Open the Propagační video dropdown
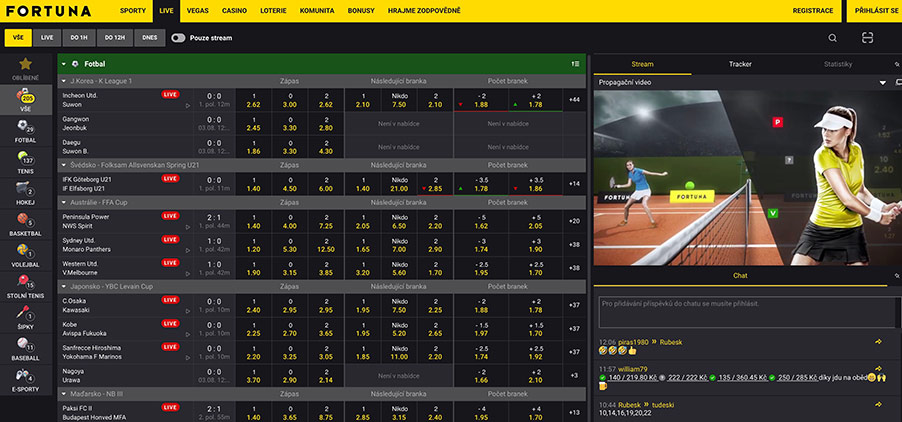The height and width of the screenshot is (422, 902). pos(883,82)
